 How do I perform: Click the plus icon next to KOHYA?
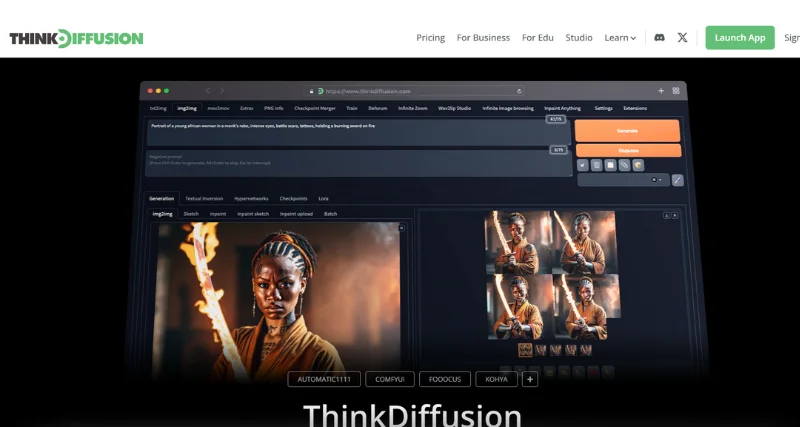pos(530,379)
